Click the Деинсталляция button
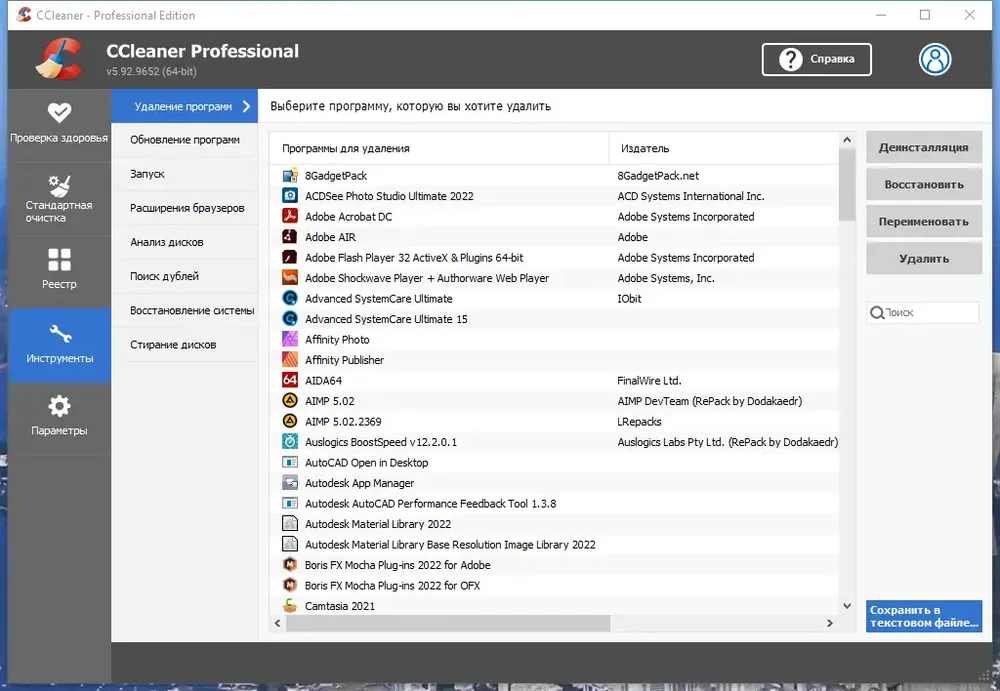 click(923, 147)
